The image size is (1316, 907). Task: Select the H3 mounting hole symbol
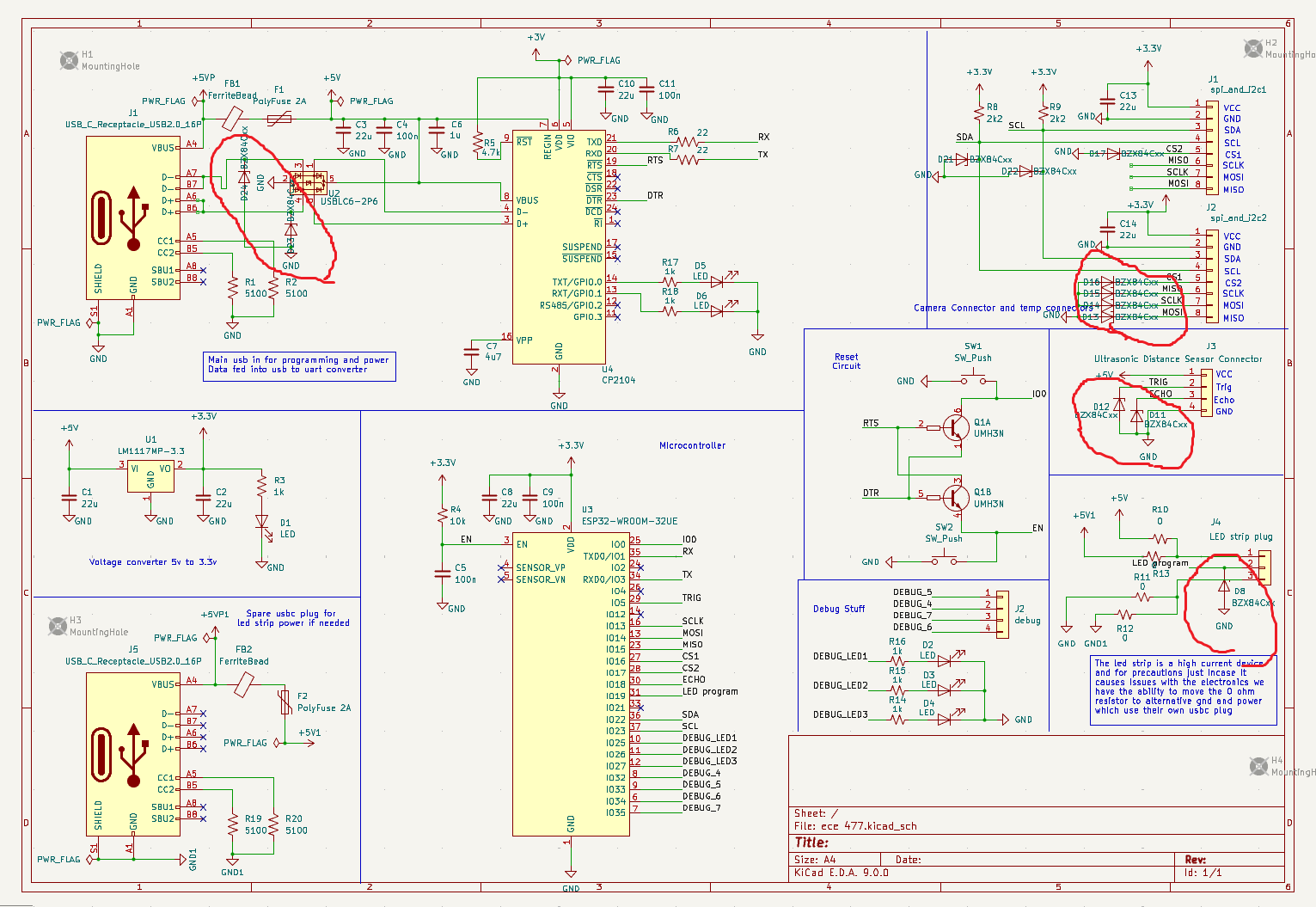click(x=57, y=625)
